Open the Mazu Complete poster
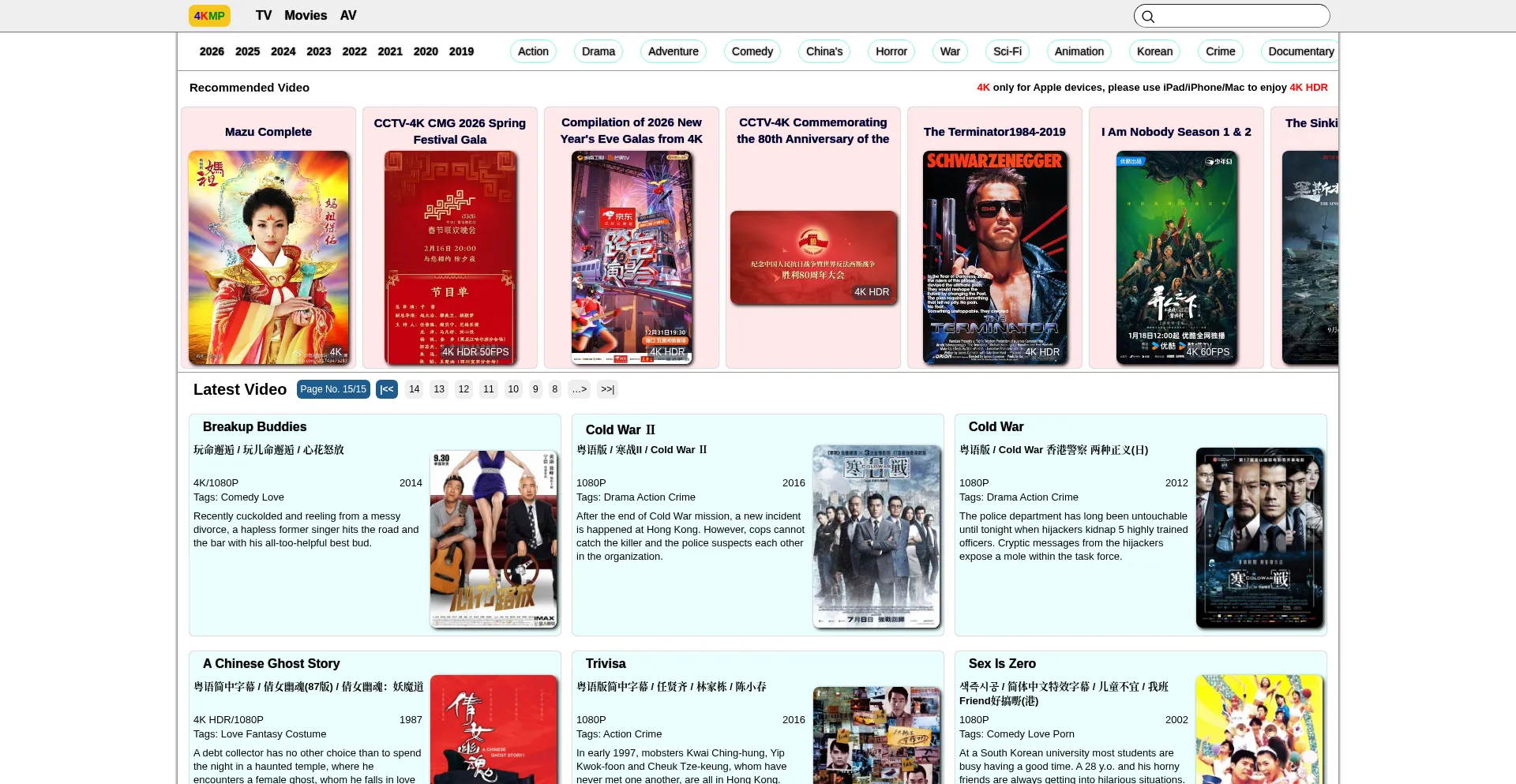This screenshot has width=1516, height=784. [268, 257]
